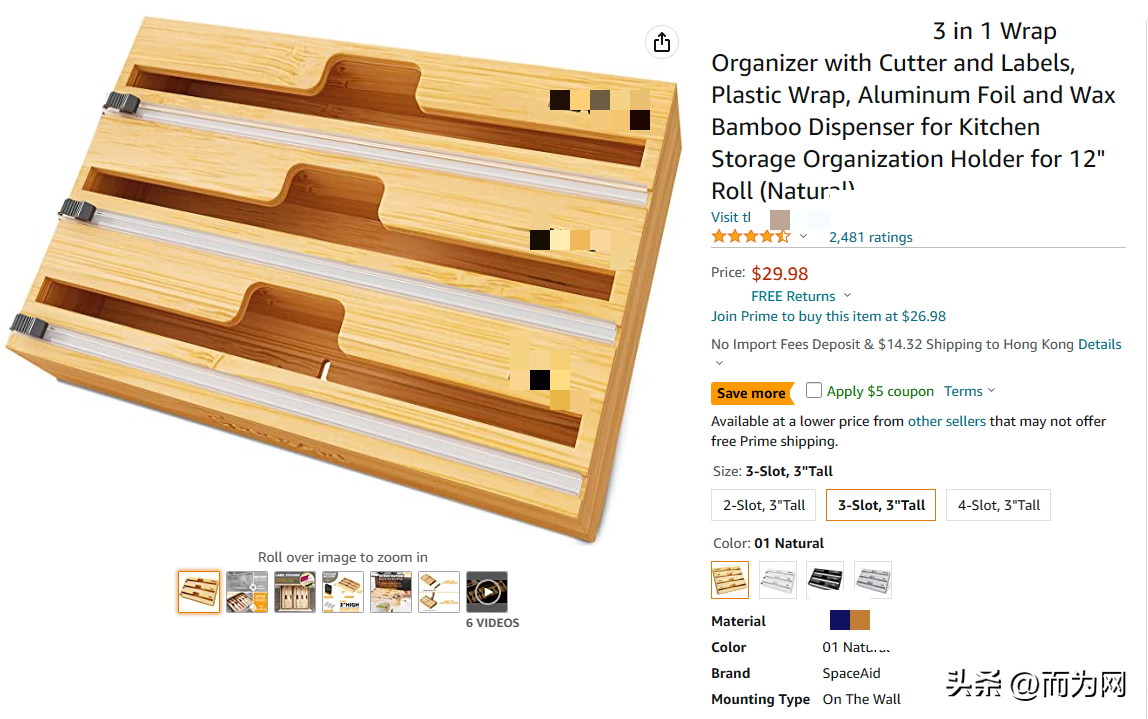Expand the FREE Returns details
This screenshot has width=1148, height=719.
click(x=847, y=296)
